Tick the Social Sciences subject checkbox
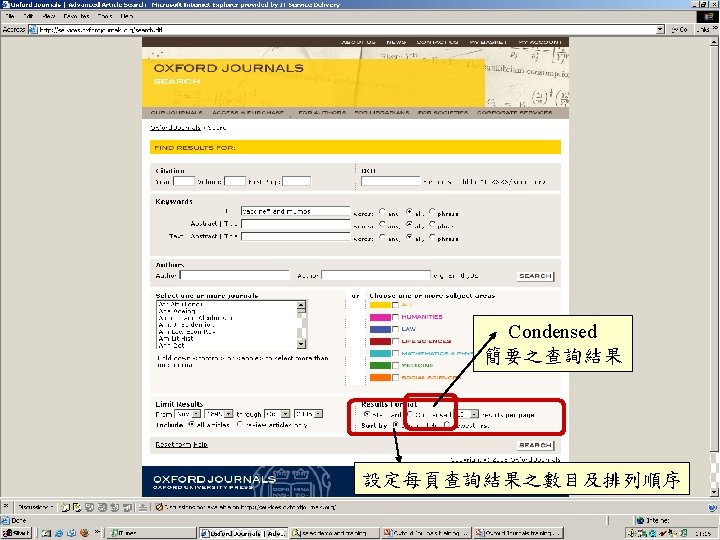The image size is (720, 540). pos(395,377)
